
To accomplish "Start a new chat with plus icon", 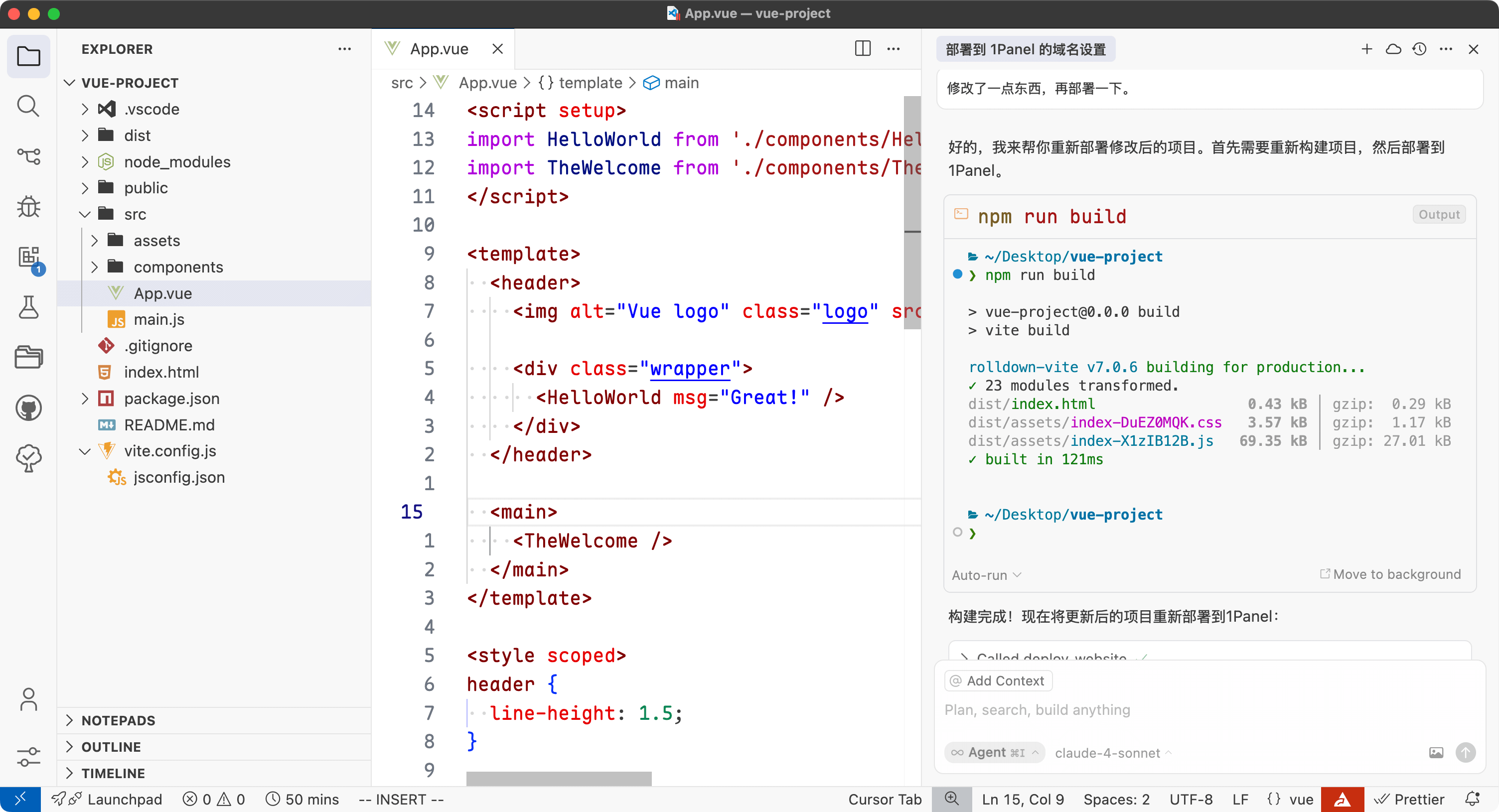I will (x=1366, y=49).
